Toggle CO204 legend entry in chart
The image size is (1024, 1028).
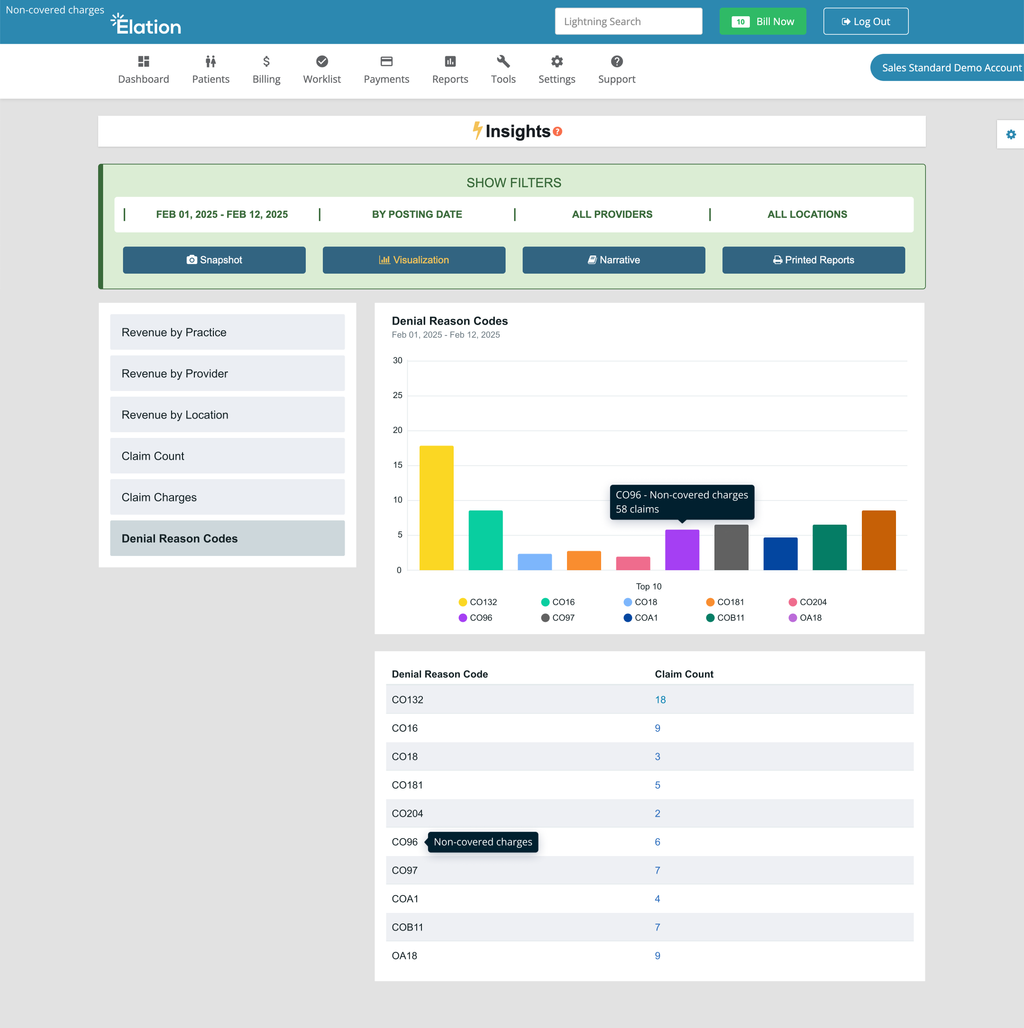pyautogui.click(x=808, y=602)
